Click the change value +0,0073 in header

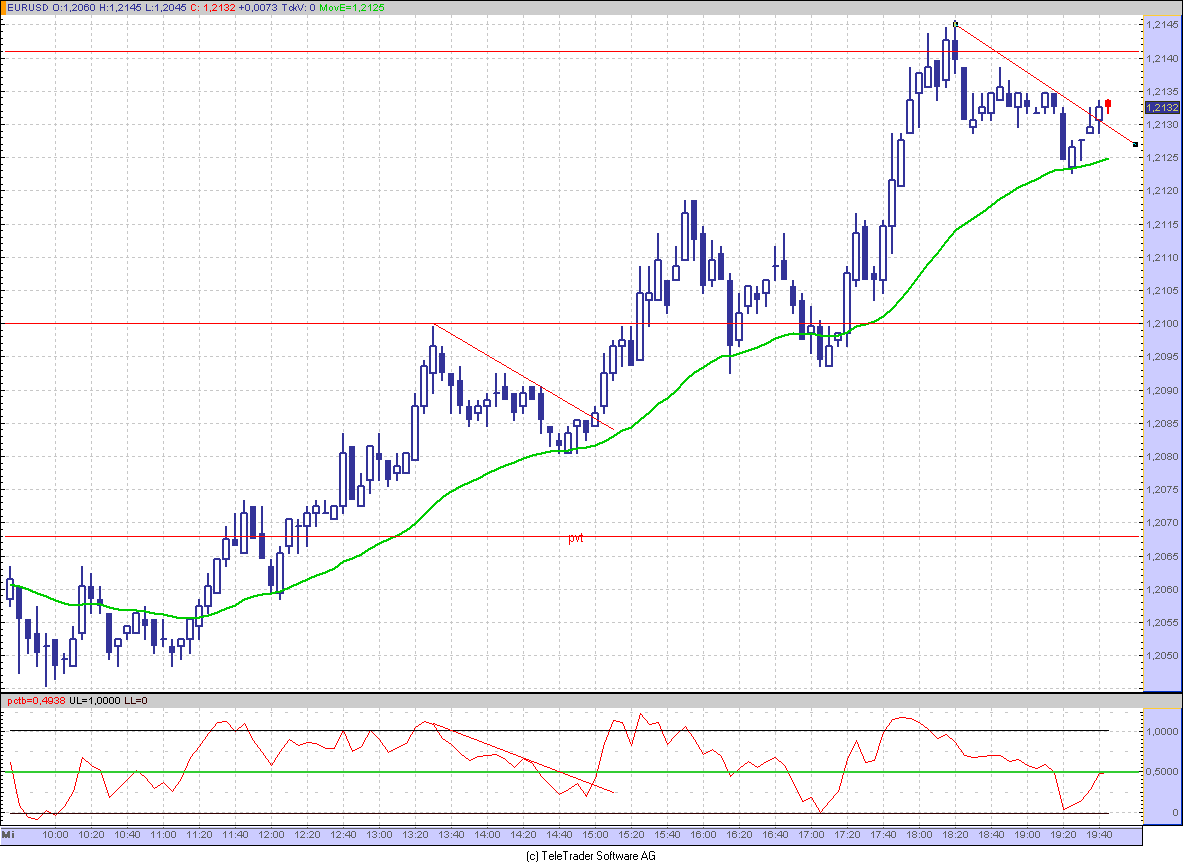click(x=258, y=8)
